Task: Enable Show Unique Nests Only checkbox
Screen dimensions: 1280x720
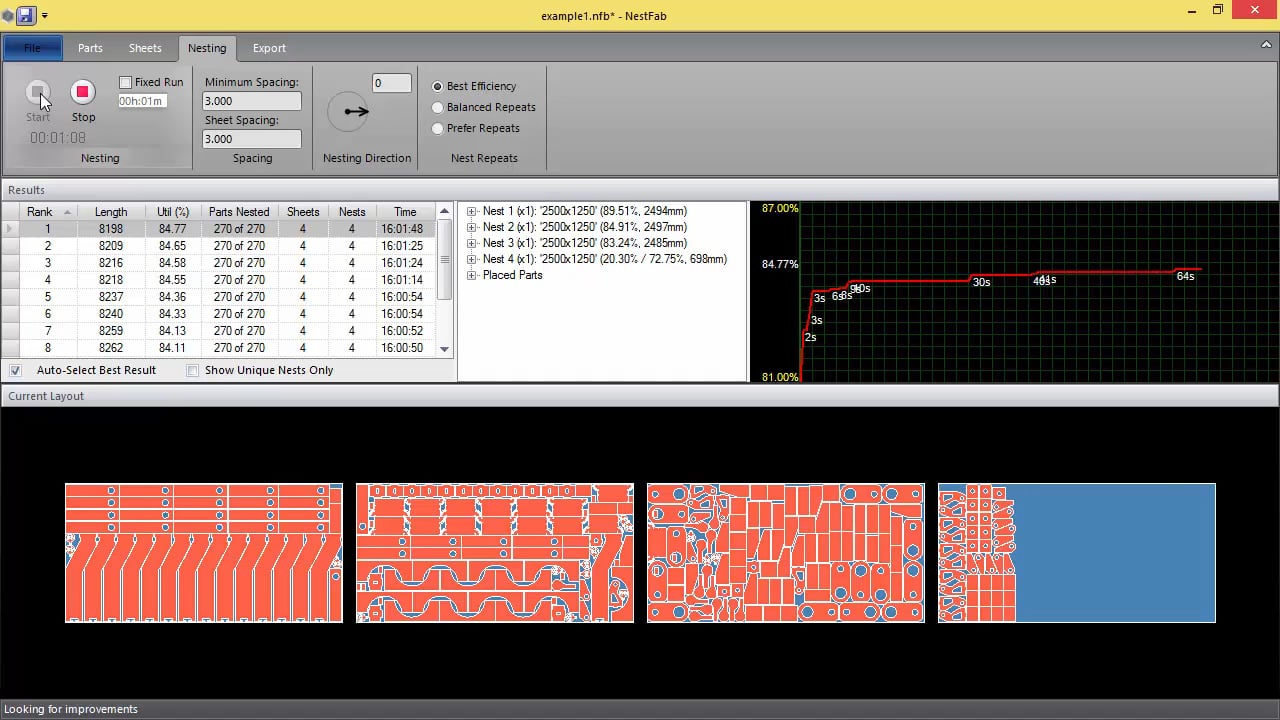Action: pos(193,370)
